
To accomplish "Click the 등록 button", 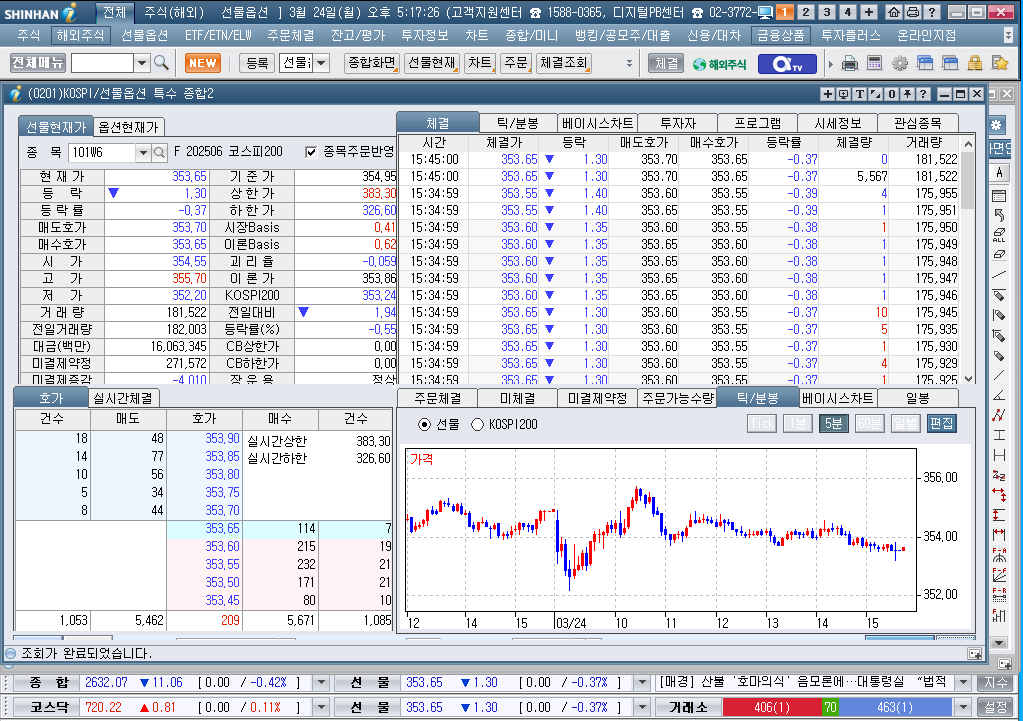I will coord(257,63).
